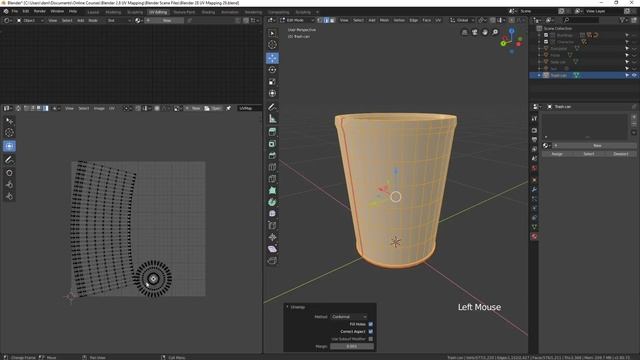
Task: Click New material button in node editor header
Action: (164, 20)
